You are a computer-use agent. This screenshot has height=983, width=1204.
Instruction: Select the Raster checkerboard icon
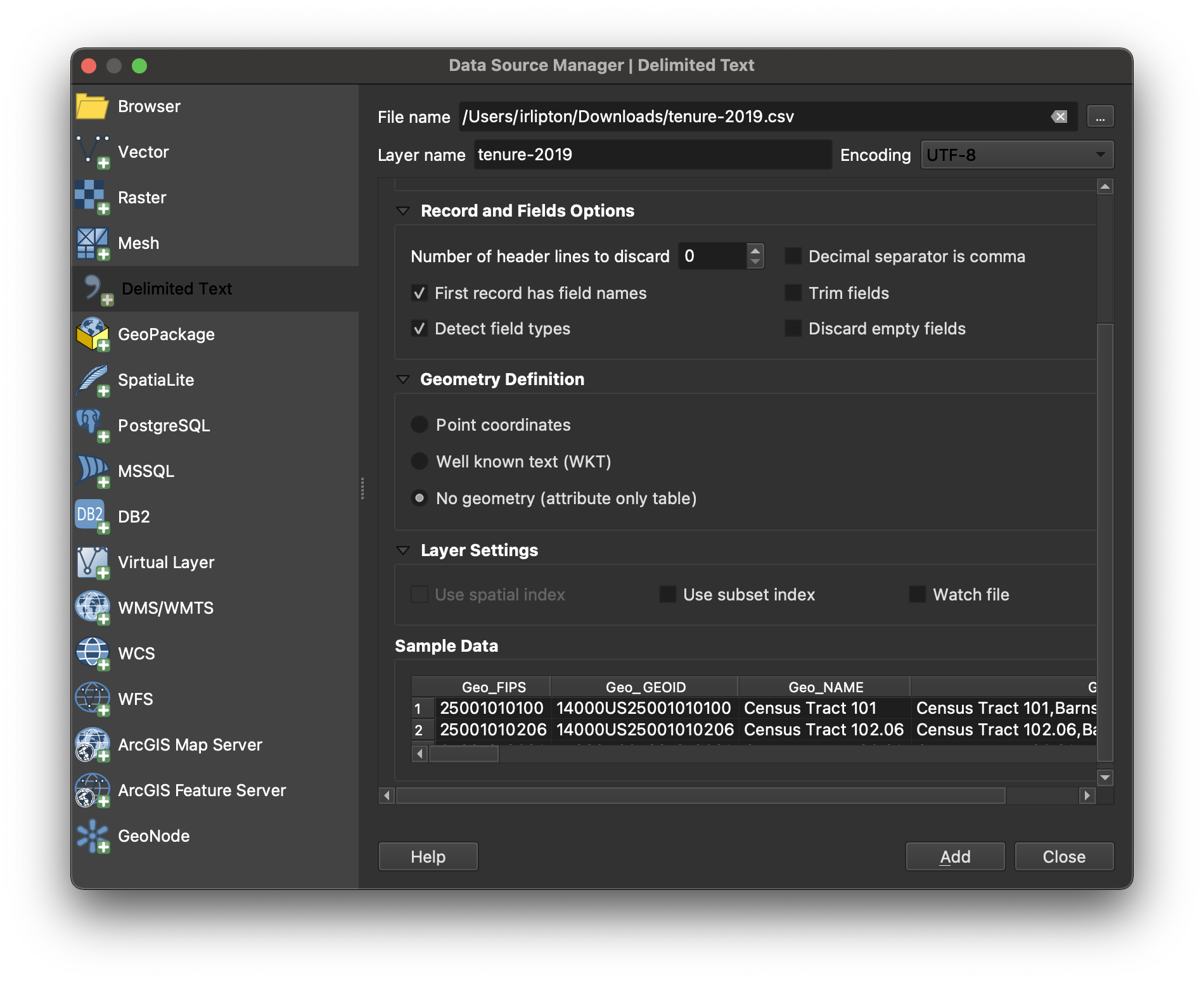[x=92, y=198]
